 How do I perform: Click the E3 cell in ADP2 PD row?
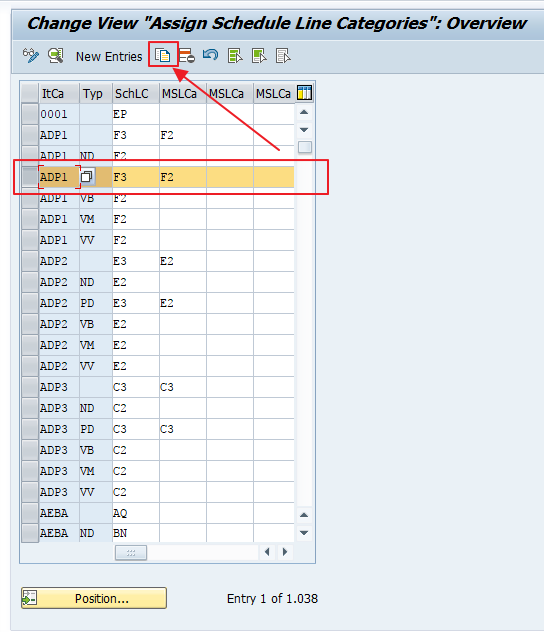(136, 303)
